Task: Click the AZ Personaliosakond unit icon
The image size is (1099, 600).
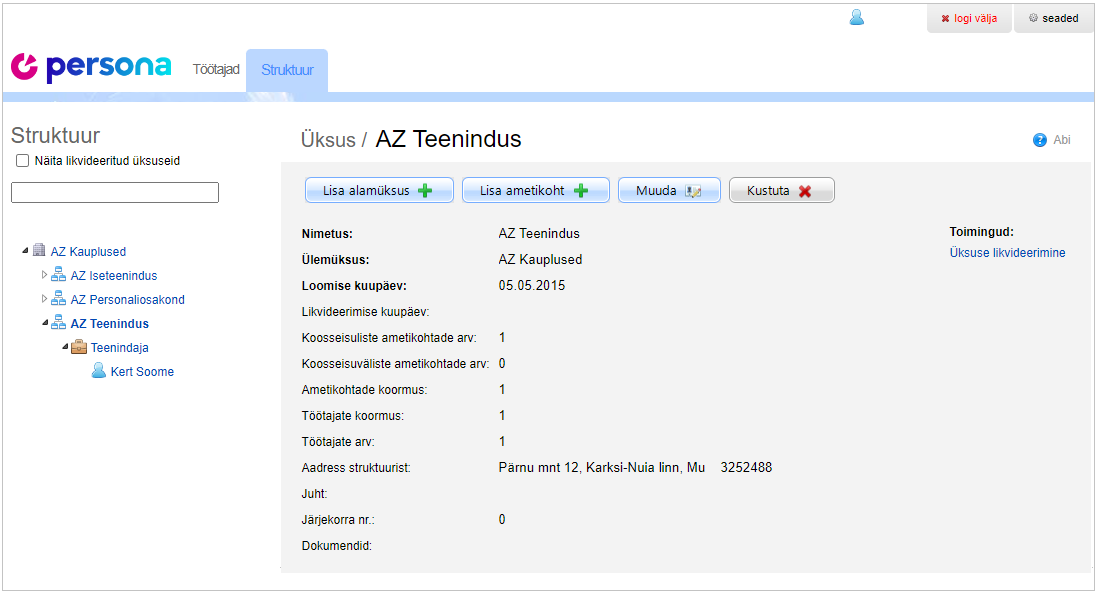Action: pyautogui.click(x=59, y=299)
